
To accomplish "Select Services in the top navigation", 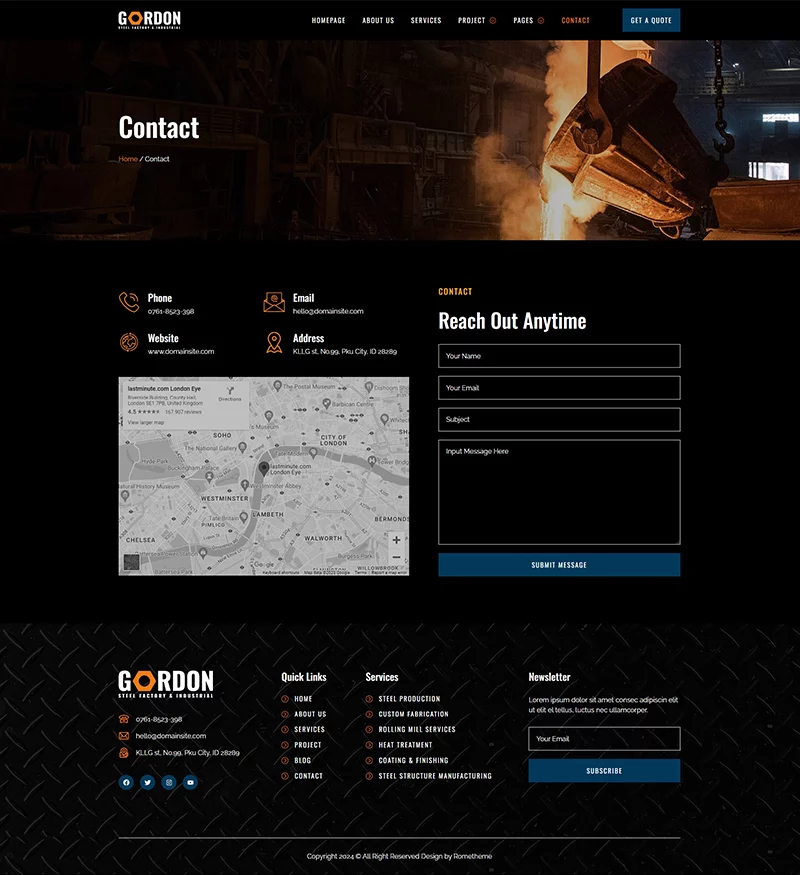I will point(426,20).
